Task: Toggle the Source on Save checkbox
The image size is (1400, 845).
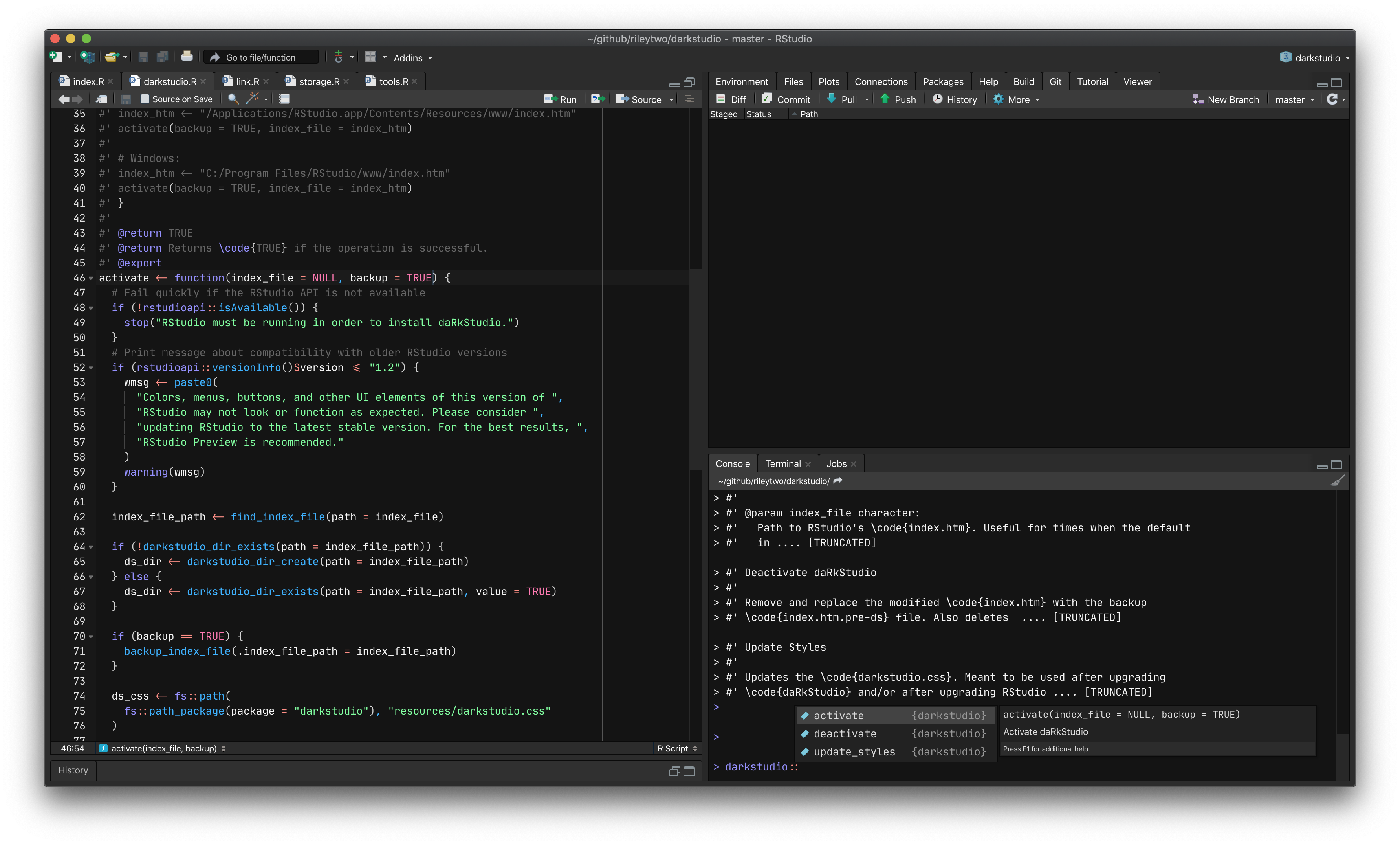Action: (x=145, y=99)
